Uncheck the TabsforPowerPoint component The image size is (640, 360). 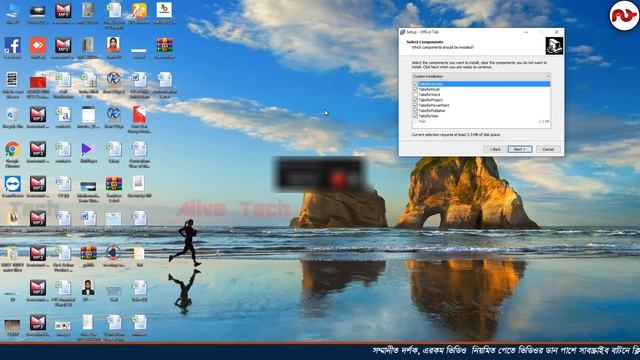(416, 105)
